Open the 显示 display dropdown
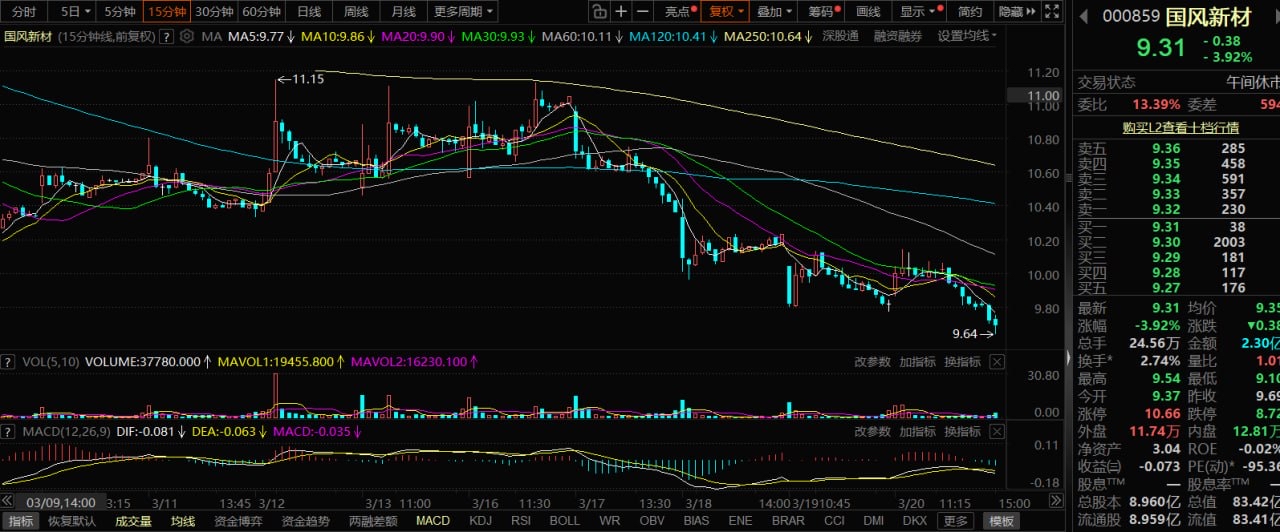 coord(919,12)
